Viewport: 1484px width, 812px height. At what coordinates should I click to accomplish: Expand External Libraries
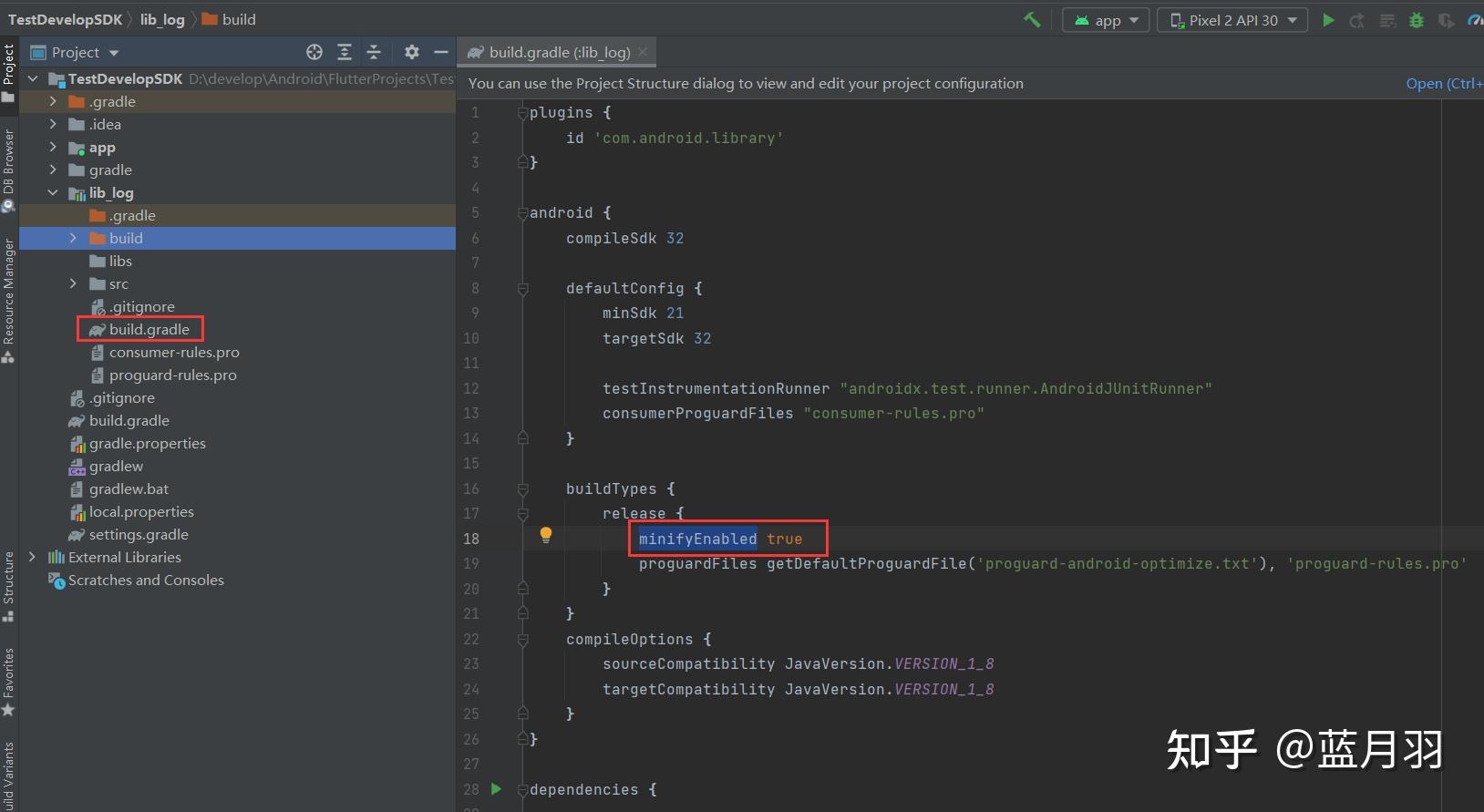tap(33, 557)
